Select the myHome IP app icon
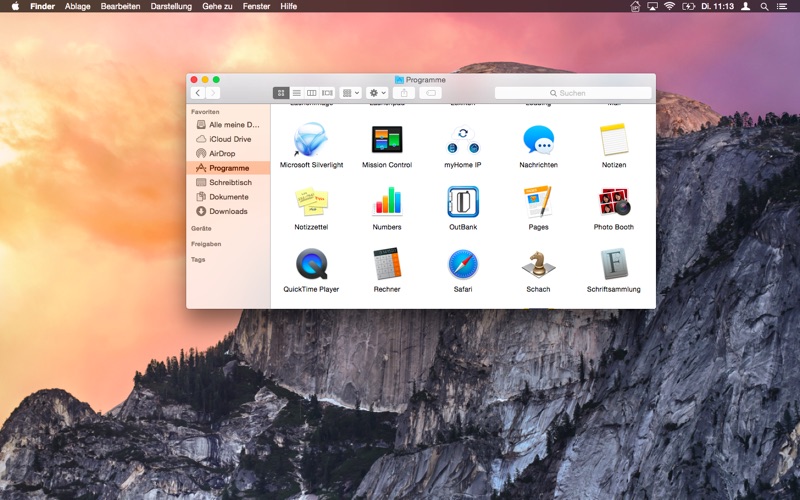This screenshot has width=800, height=500. pyautogui.click(x=463, y=140)
